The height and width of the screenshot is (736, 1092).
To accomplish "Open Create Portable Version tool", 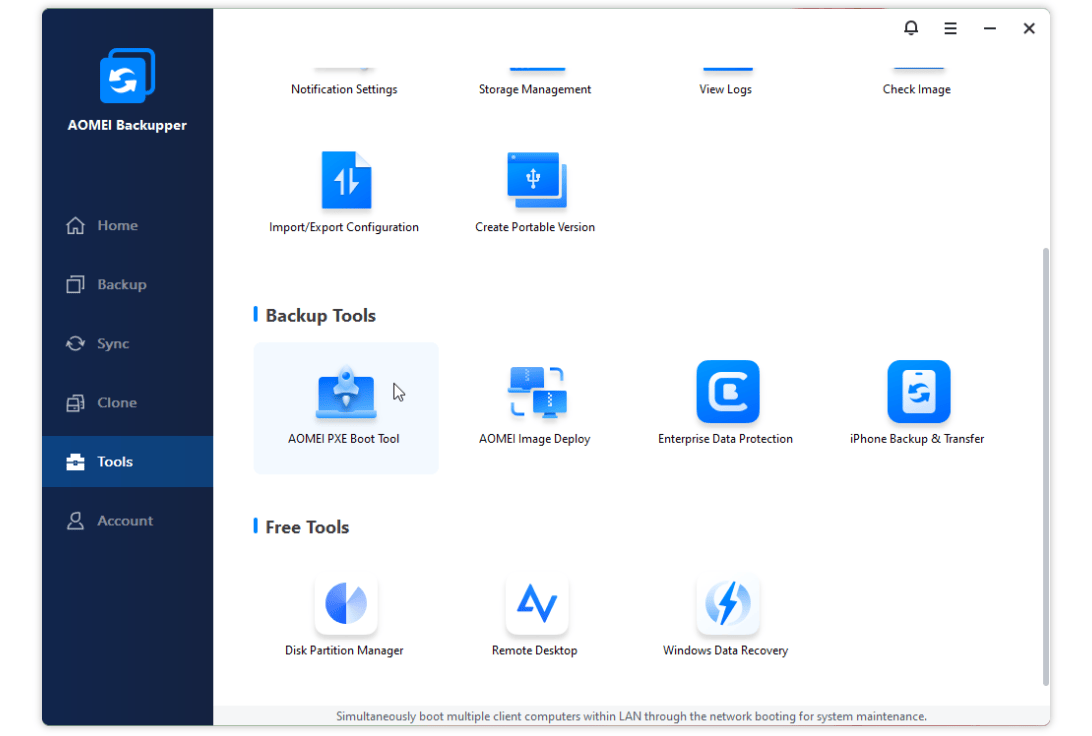I will (535, 193).
